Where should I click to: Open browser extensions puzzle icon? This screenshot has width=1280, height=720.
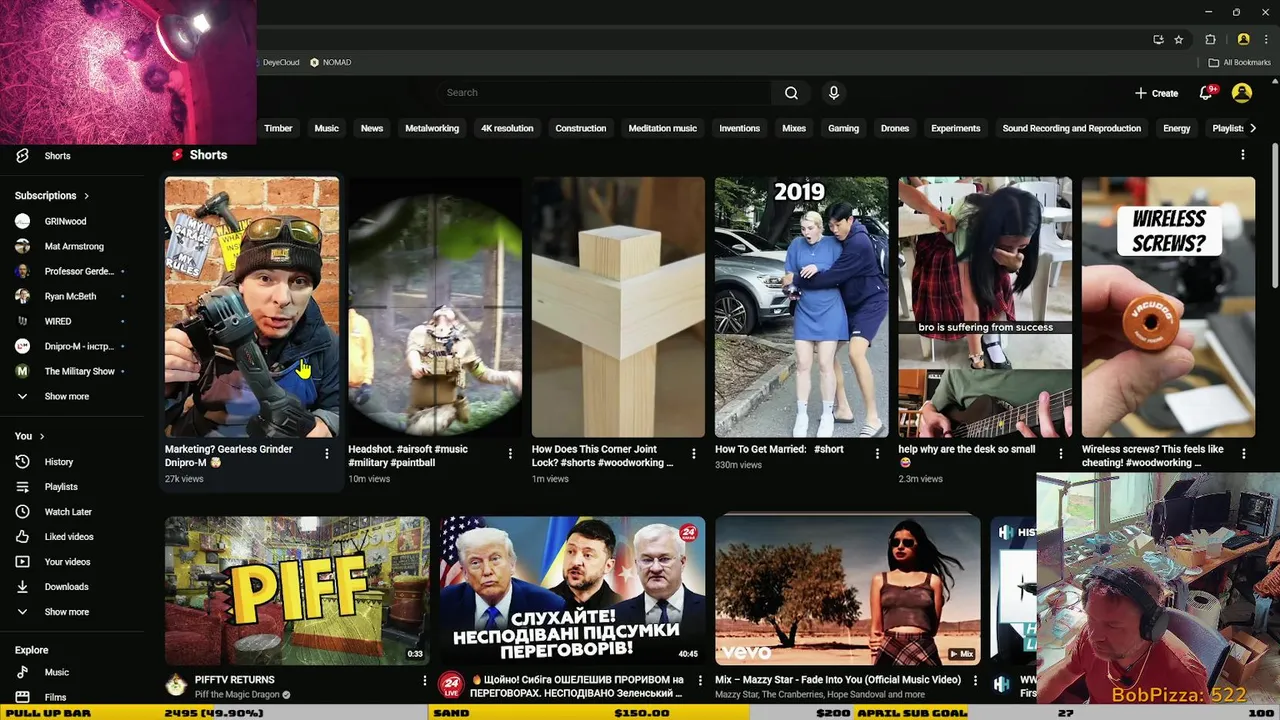click(1210, 40)
